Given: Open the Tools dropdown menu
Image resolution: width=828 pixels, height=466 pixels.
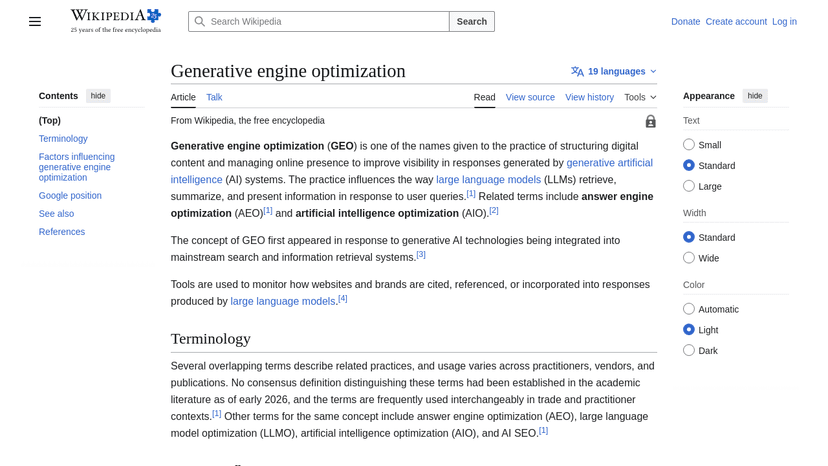Looking at the screenshot, I should 640,97.
